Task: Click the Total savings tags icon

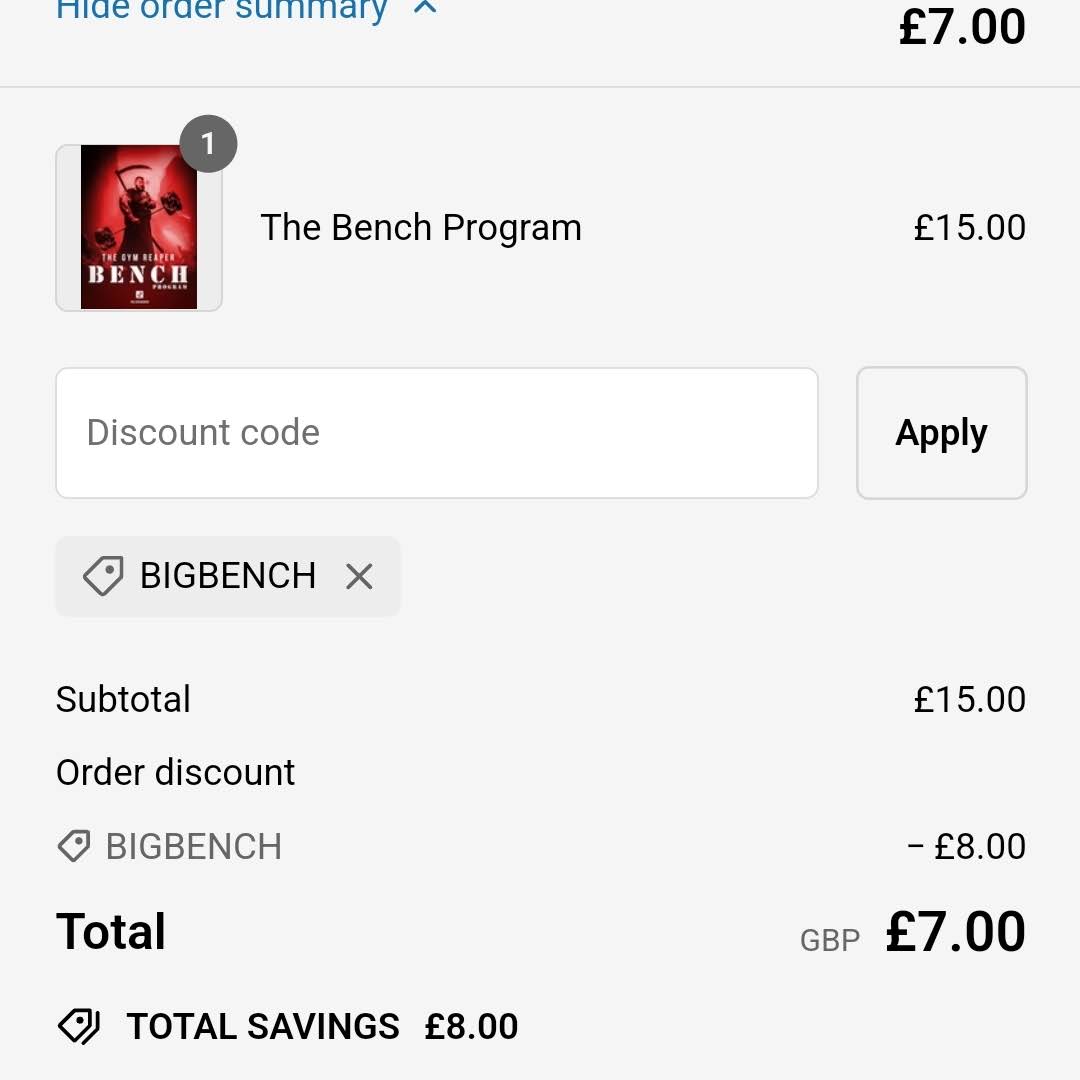Action: coord(79,1026)
